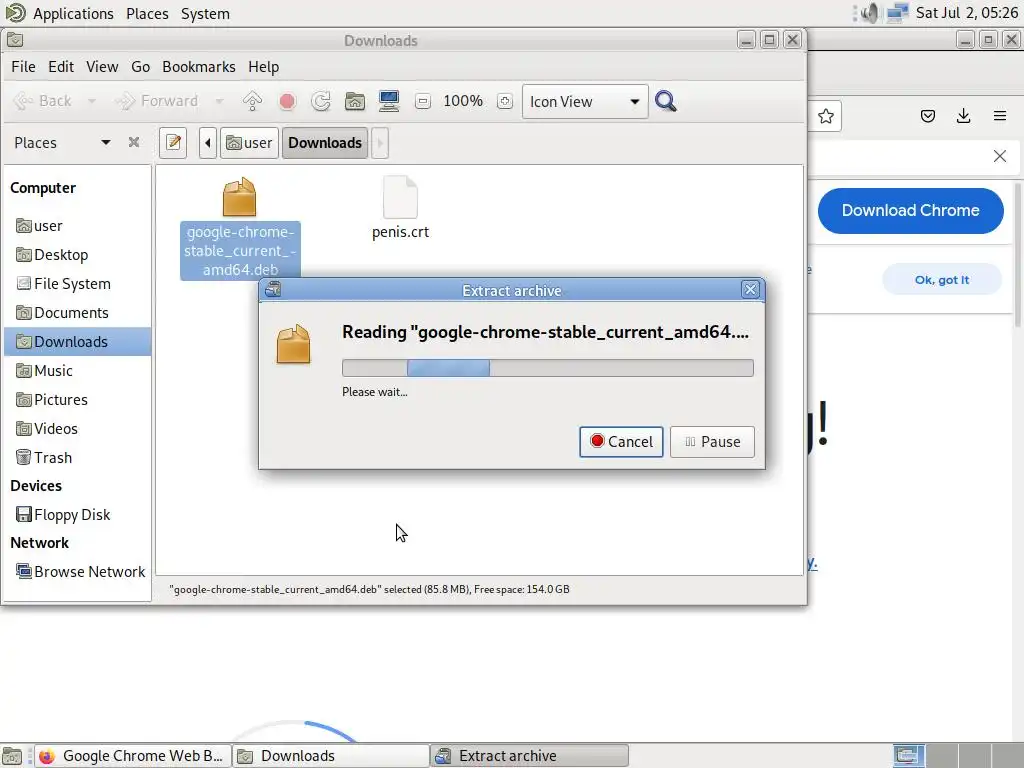
Task: Click user path bar button
Action: pos(249,142)
